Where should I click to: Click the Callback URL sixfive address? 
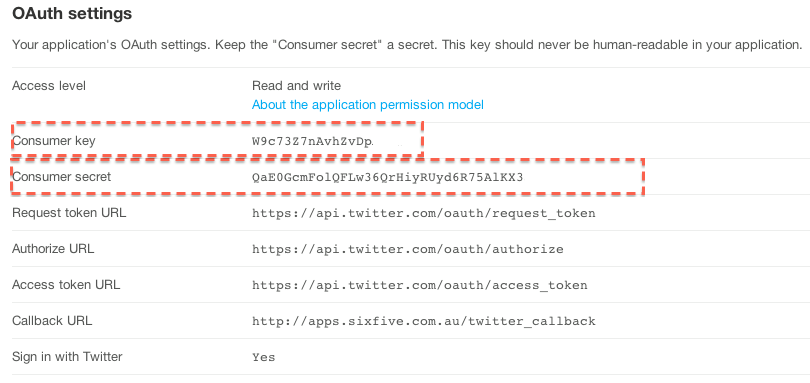[x=424, y=321]
